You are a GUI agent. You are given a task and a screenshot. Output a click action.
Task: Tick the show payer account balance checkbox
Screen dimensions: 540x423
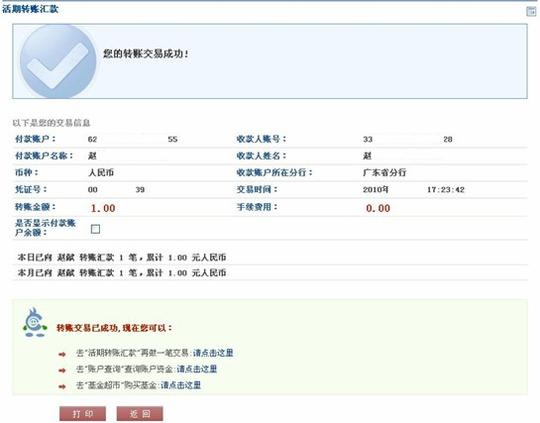point(95,229)
